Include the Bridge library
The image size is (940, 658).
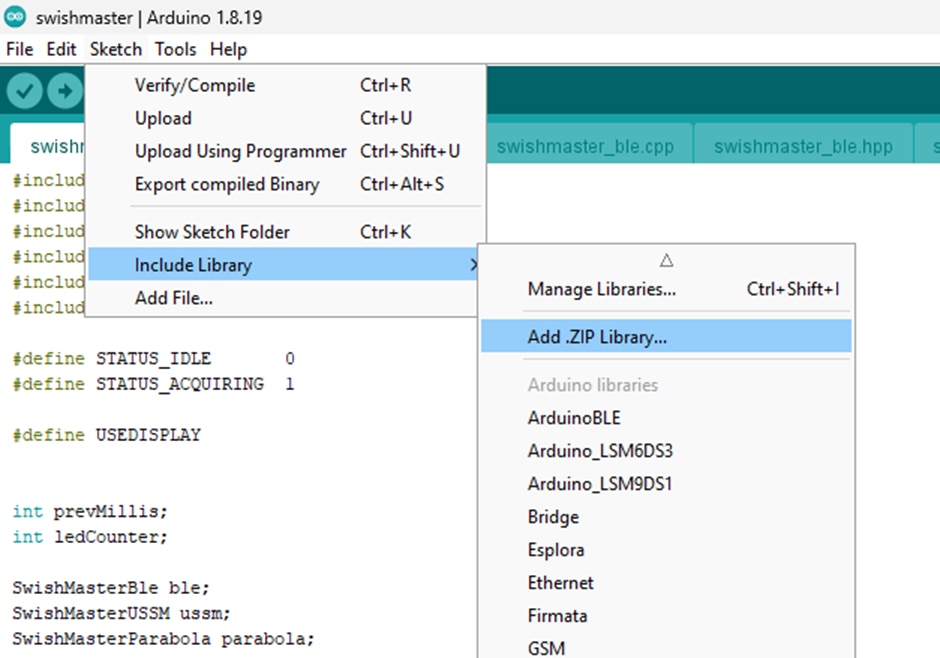pyautogui.click(x=666, y=517)
